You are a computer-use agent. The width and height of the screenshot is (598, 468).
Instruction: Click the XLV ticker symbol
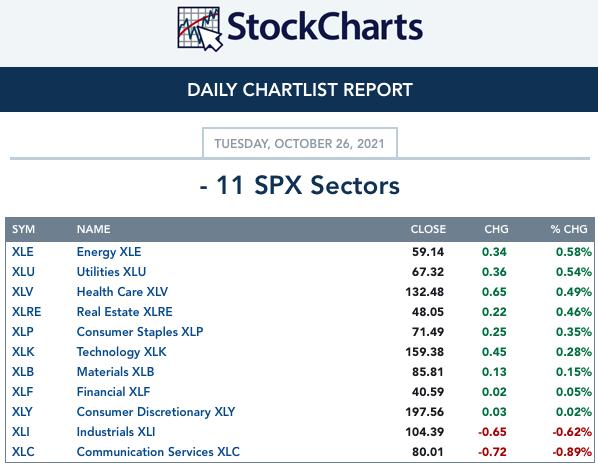point(23,292)
